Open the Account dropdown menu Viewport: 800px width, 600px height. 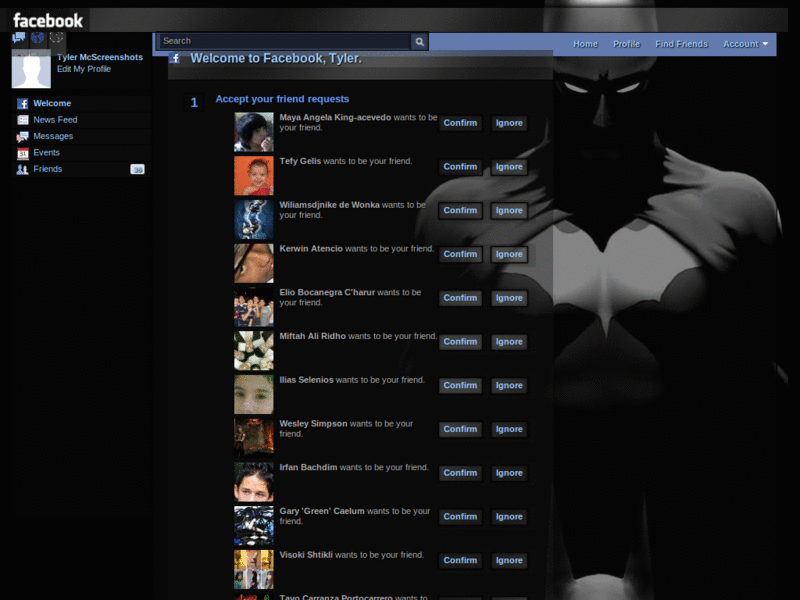744,44
